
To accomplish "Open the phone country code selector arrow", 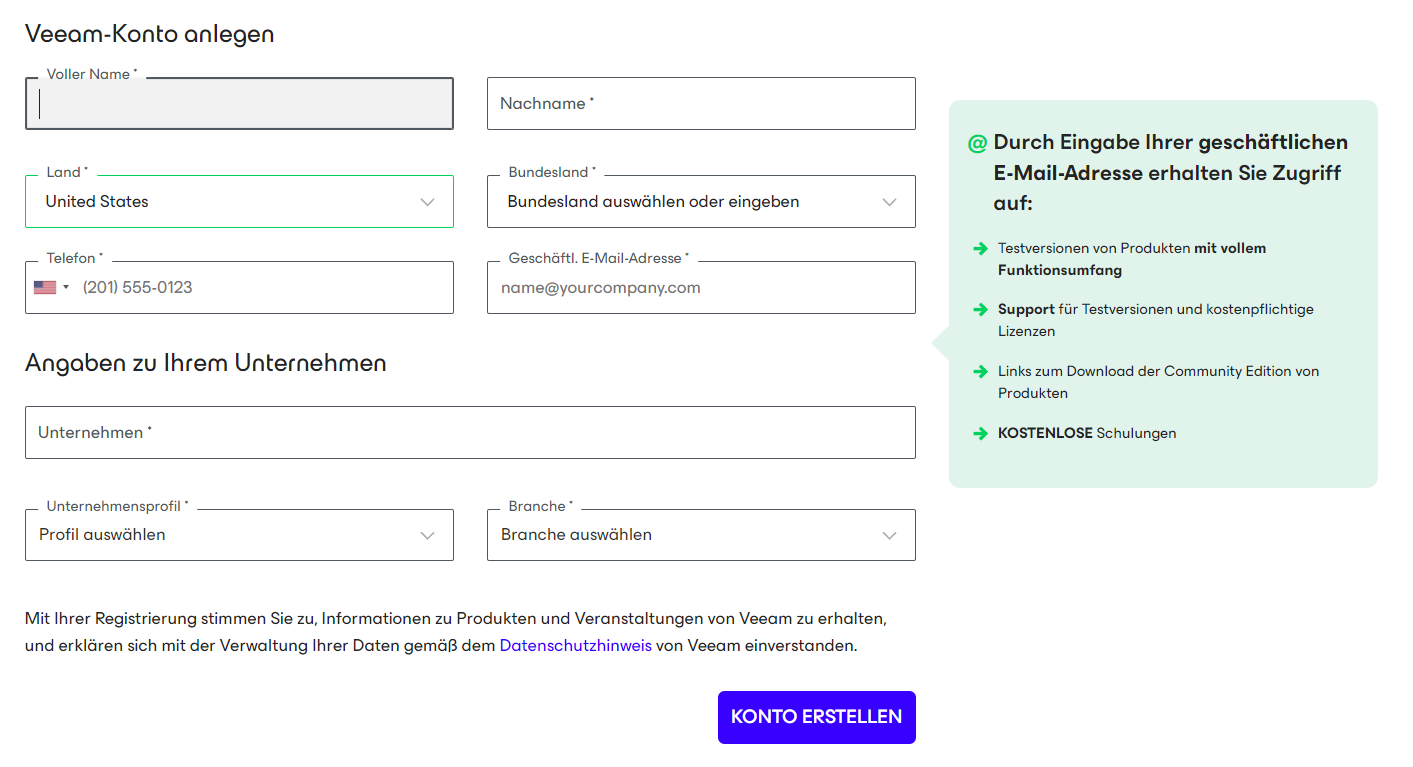I will 67,288.
